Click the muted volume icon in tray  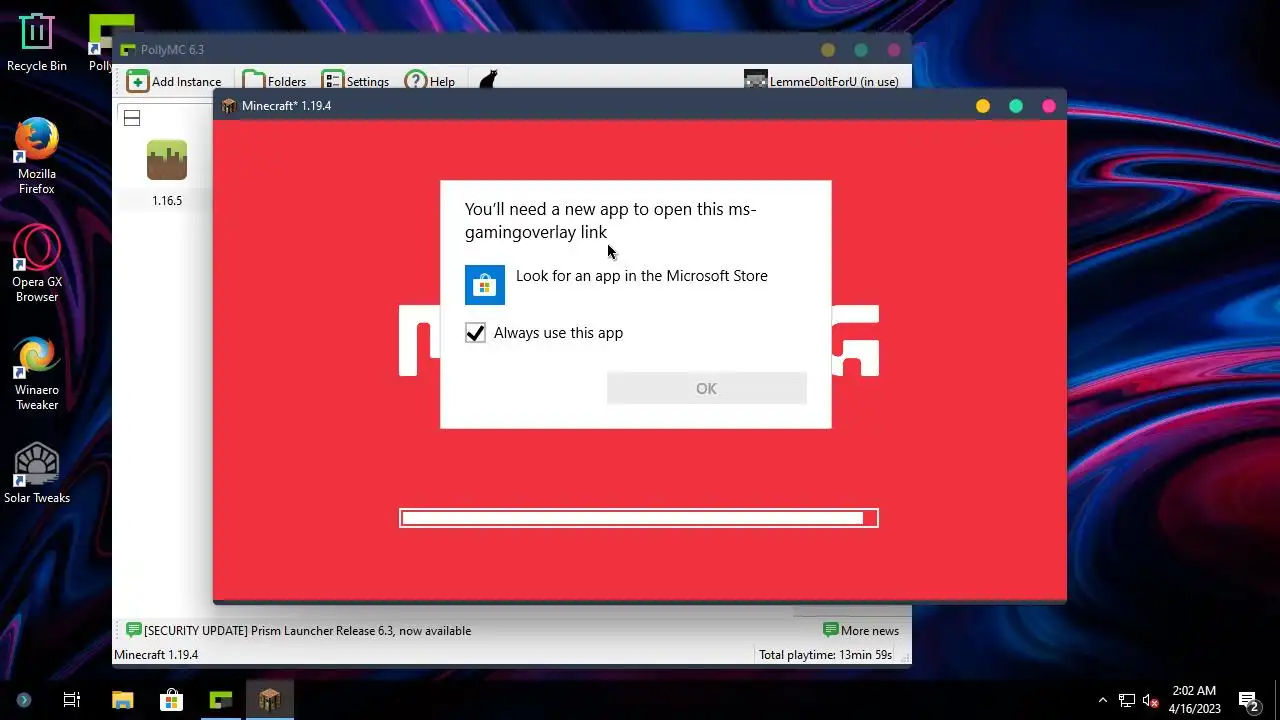(x=1150, y=701)
